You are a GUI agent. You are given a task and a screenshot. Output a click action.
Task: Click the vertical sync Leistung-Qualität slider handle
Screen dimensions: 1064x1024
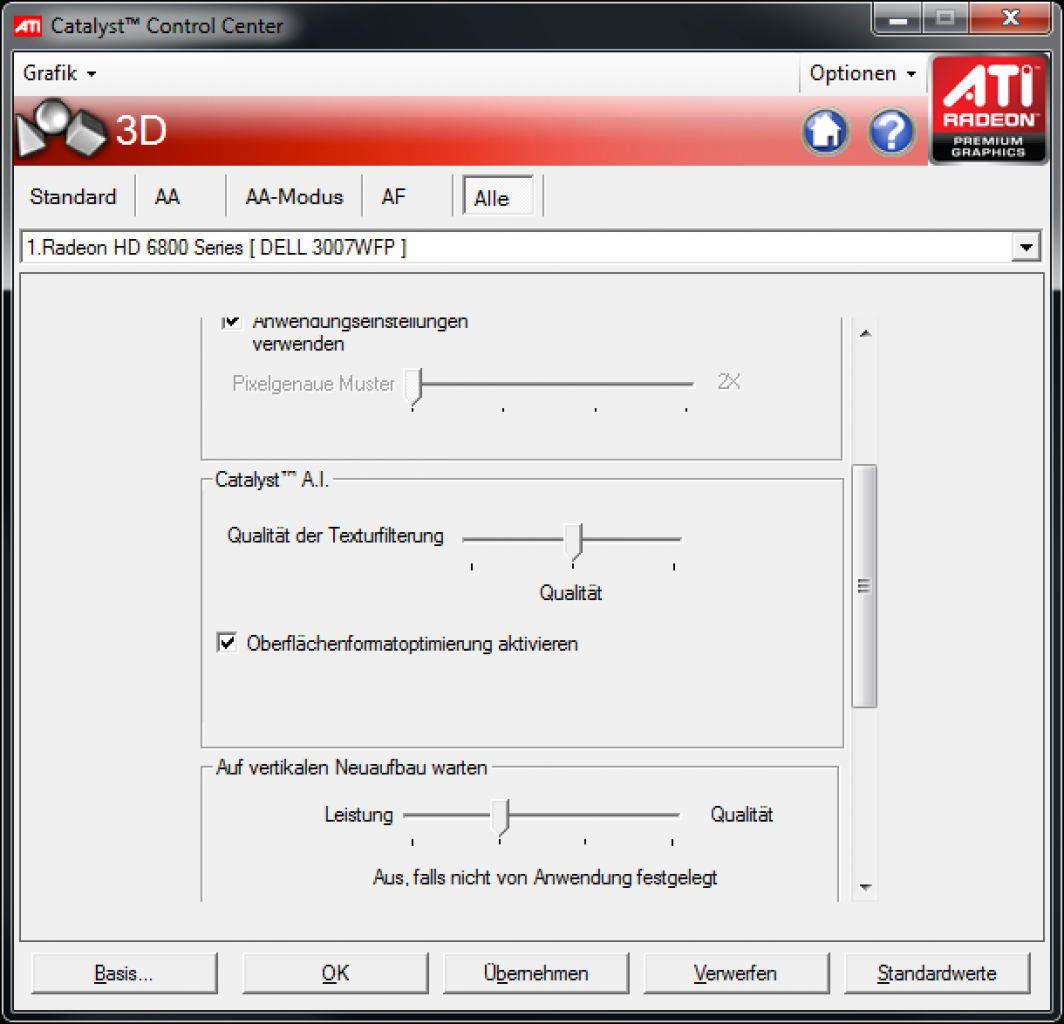(x=501, y=818)
